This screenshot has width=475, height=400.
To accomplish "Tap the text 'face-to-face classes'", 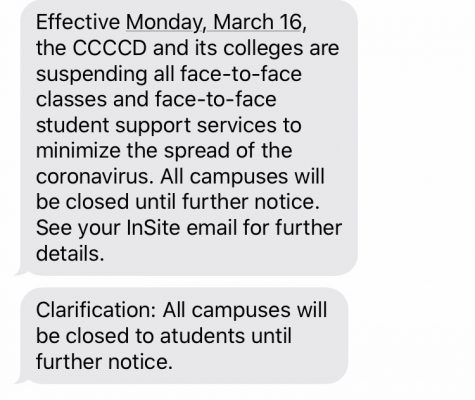I will click(x=169, y=87).
